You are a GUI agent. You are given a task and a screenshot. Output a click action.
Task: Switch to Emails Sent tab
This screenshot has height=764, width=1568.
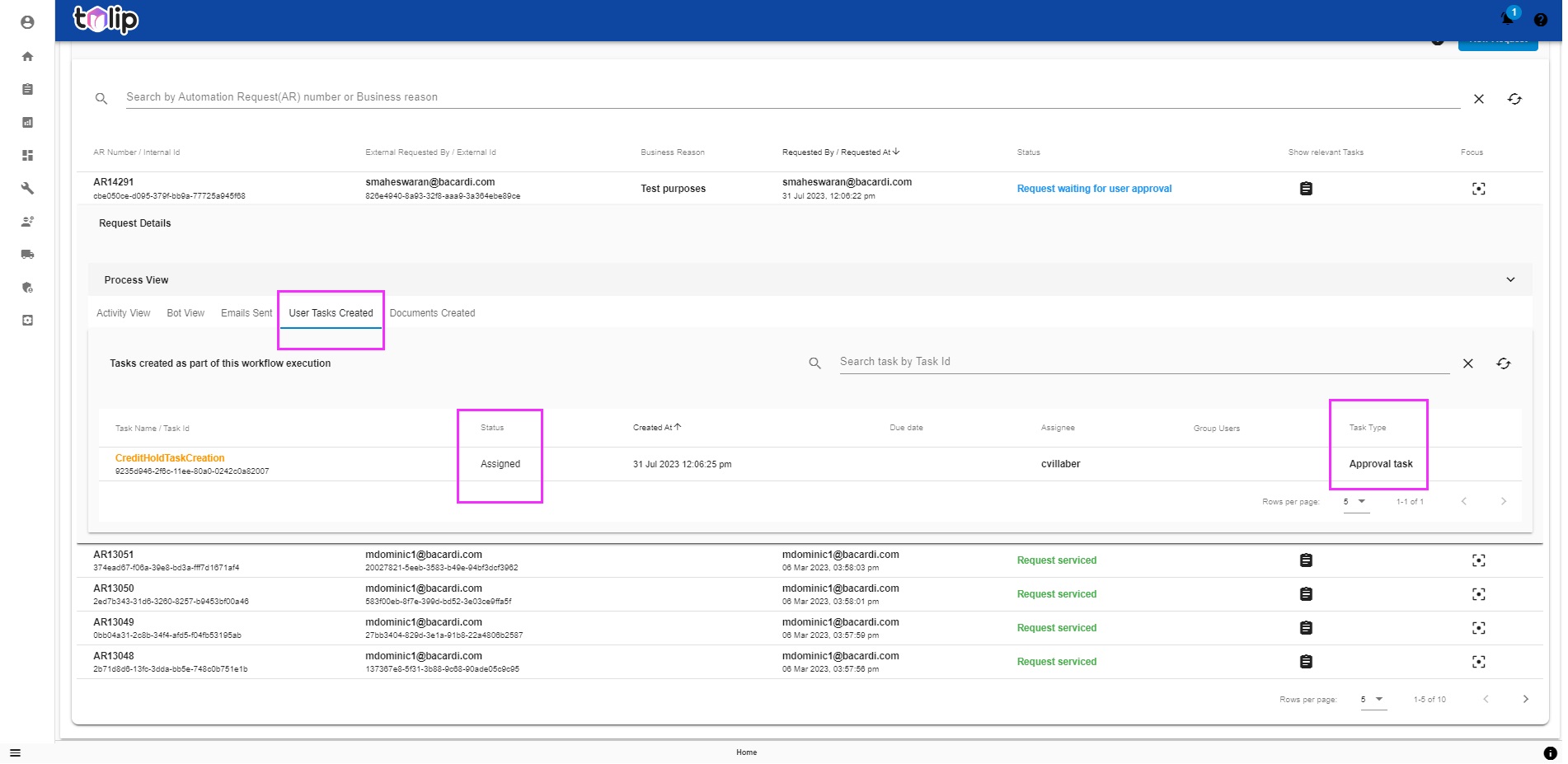click(x=246, y=313)
